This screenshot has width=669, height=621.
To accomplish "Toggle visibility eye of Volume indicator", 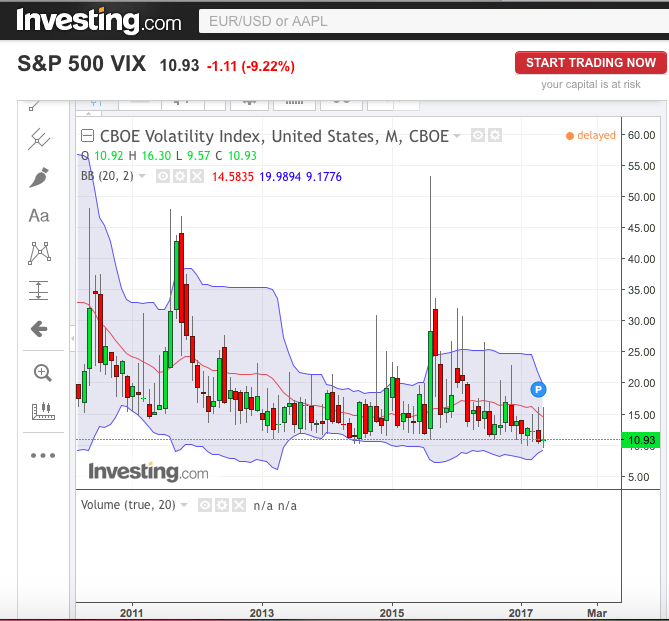I will 205,505.
